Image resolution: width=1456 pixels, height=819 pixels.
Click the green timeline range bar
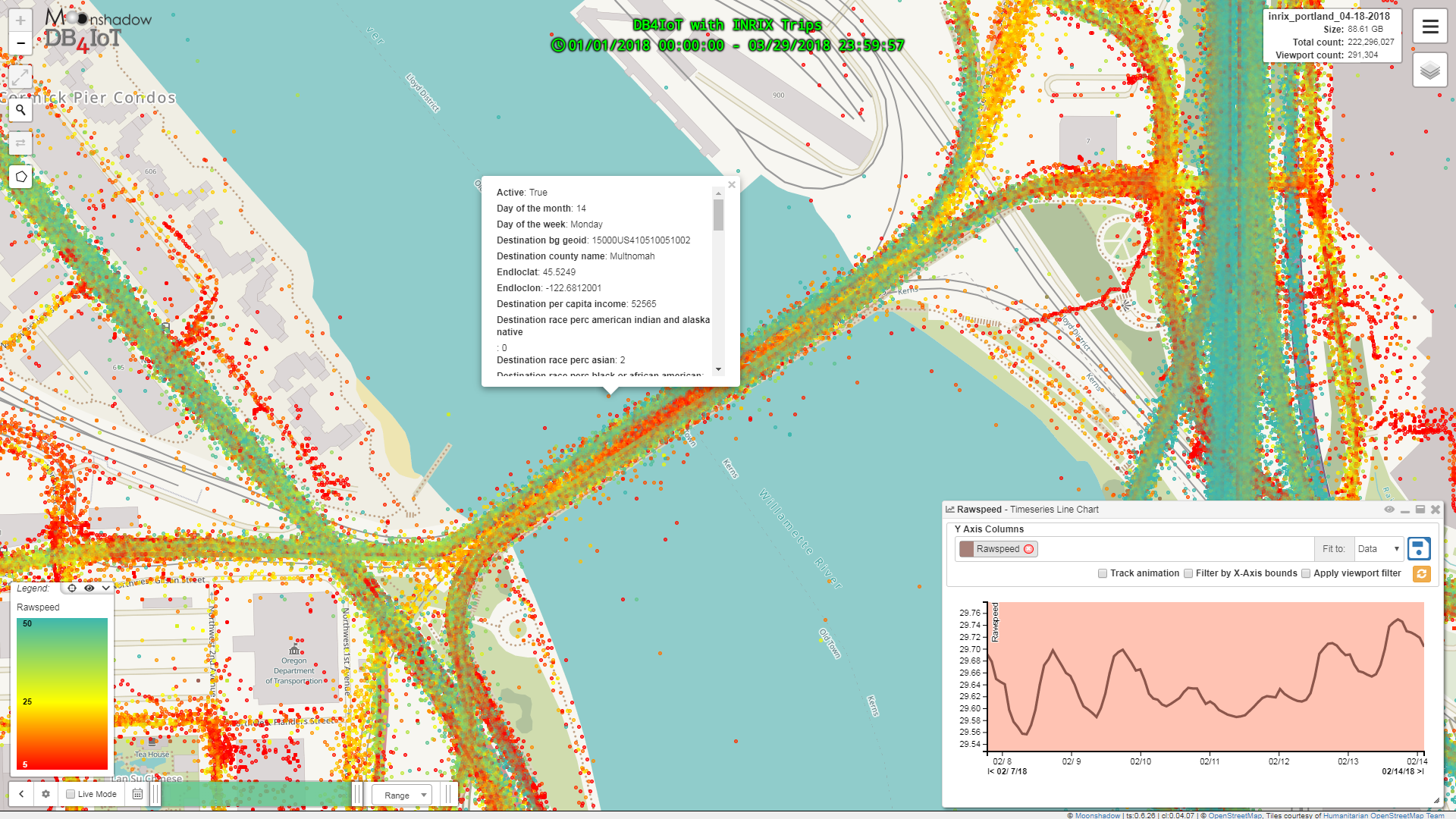256,794
